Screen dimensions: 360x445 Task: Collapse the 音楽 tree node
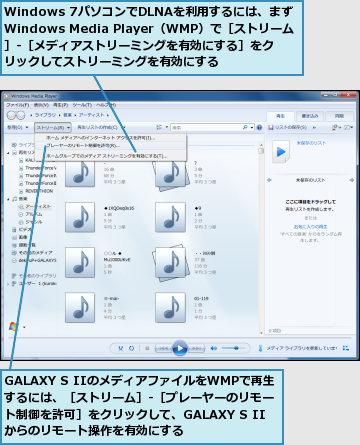[9, 199]
